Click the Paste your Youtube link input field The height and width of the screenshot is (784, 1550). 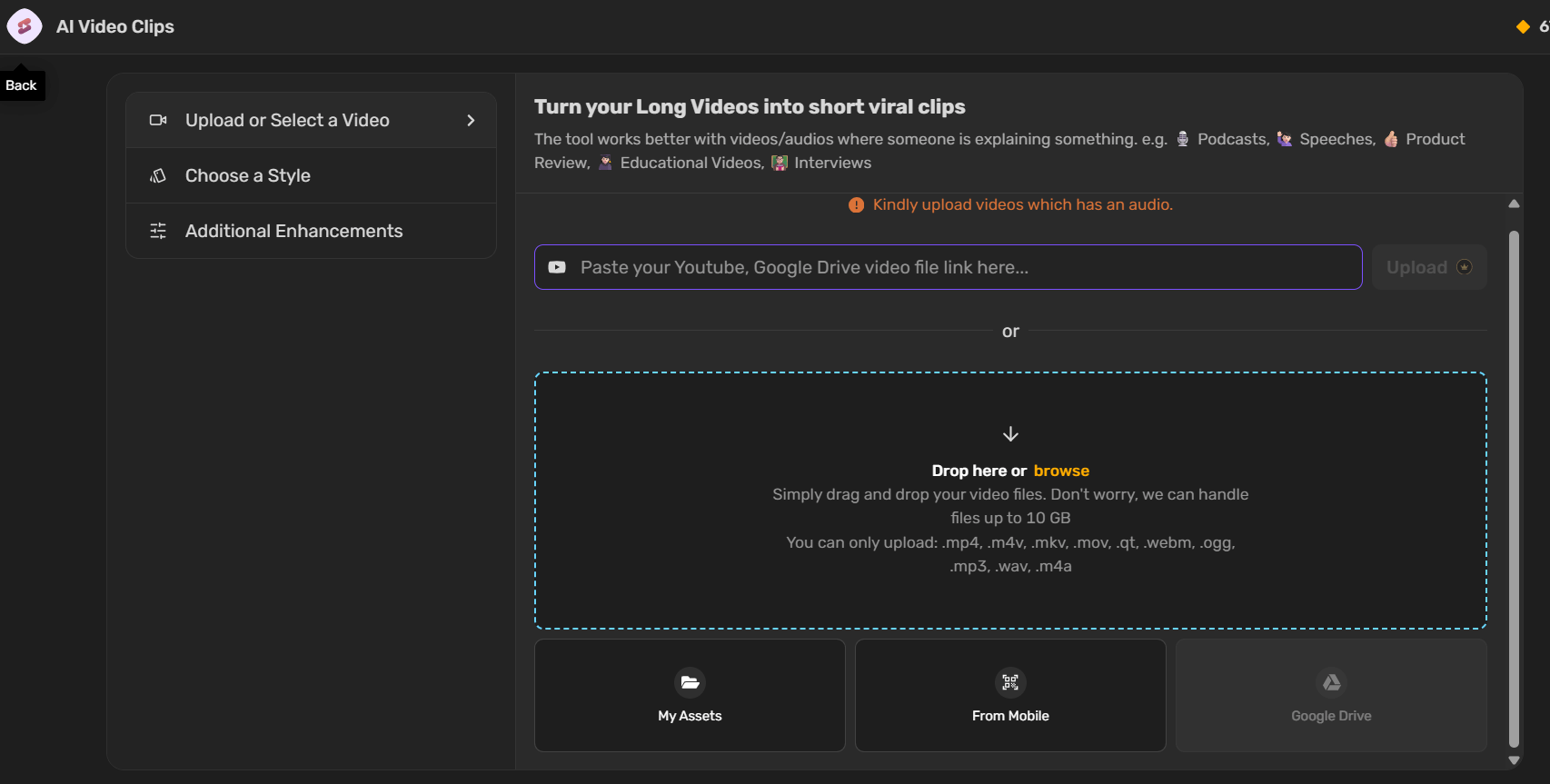pos(949,267)
